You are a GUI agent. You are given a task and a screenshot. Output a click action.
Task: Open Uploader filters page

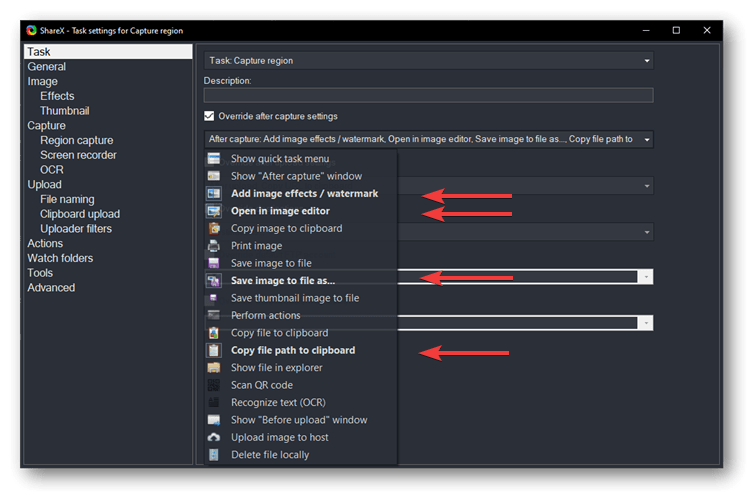(76, 229)
